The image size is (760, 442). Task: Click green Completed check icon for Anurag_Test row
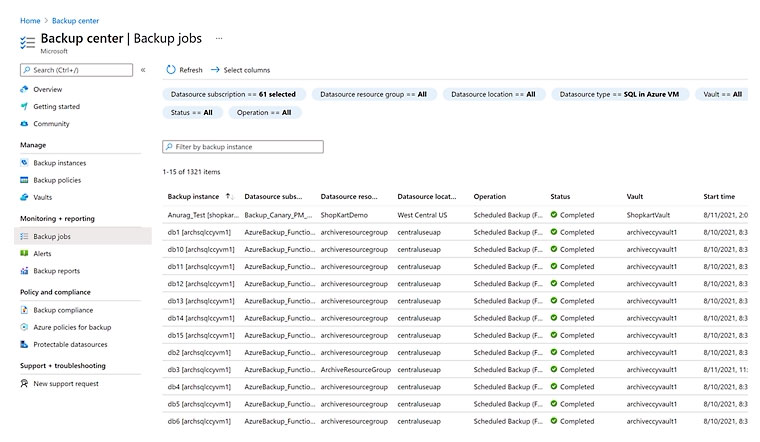(554, 215)
